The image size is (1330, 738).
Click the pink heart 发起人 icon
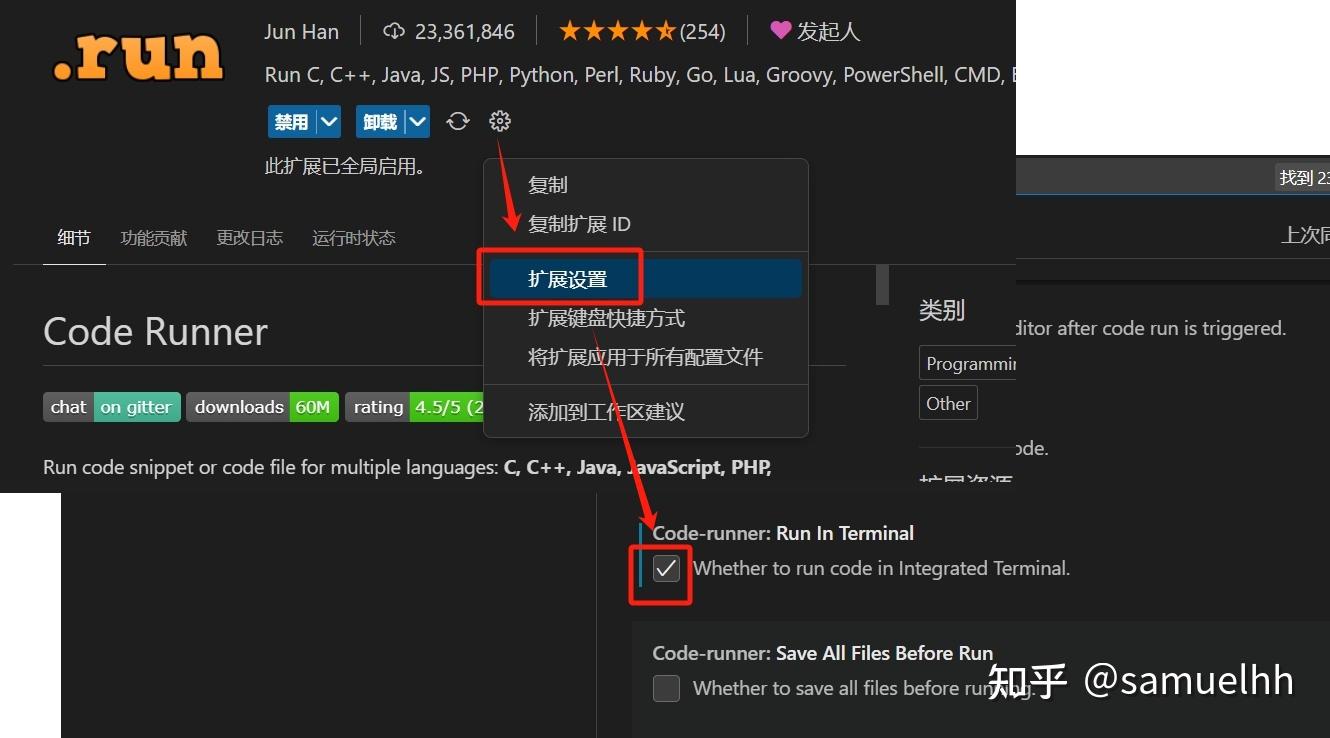pos(782,31)
